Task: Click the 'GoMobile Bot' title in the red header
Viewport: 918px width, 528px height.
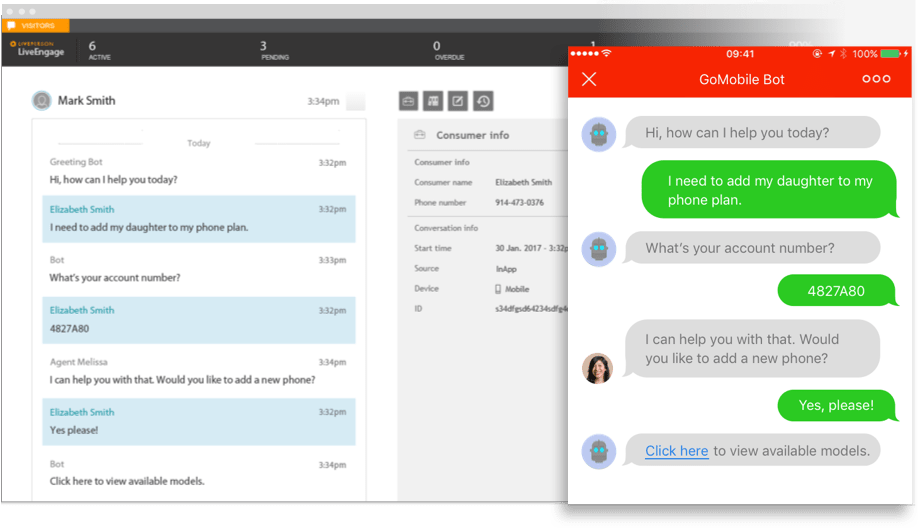Action: [741, 80]
